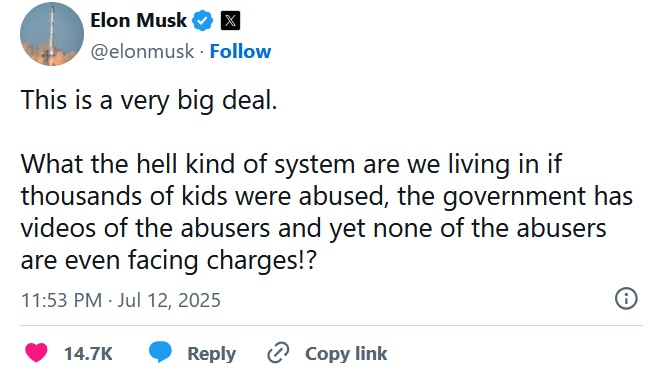Image resolution: width=661 pixels, height=377 pixels.
Task: Open the Elon Musk display name
Action: click(x=138, y=20)
